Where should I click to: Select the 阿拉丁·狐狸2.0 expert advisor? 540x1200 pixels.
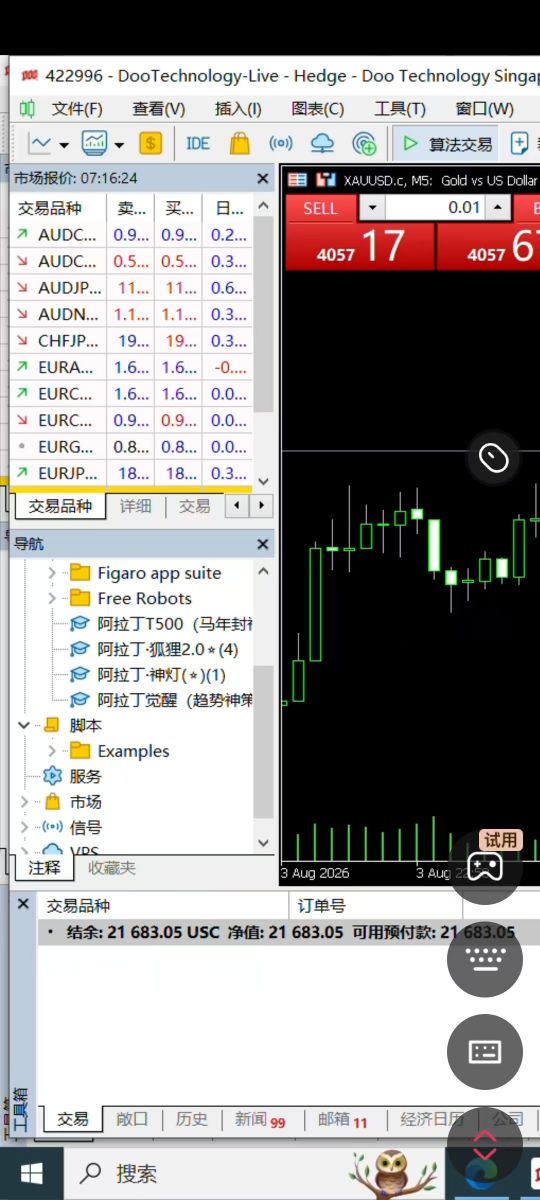(x=154, y=649)
